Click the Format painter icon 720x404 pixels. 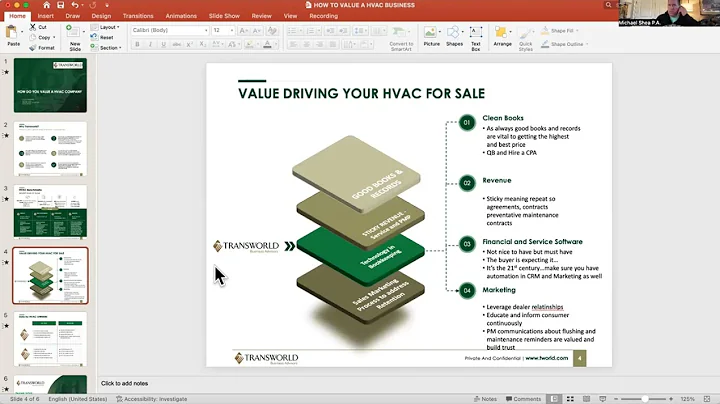33,47
